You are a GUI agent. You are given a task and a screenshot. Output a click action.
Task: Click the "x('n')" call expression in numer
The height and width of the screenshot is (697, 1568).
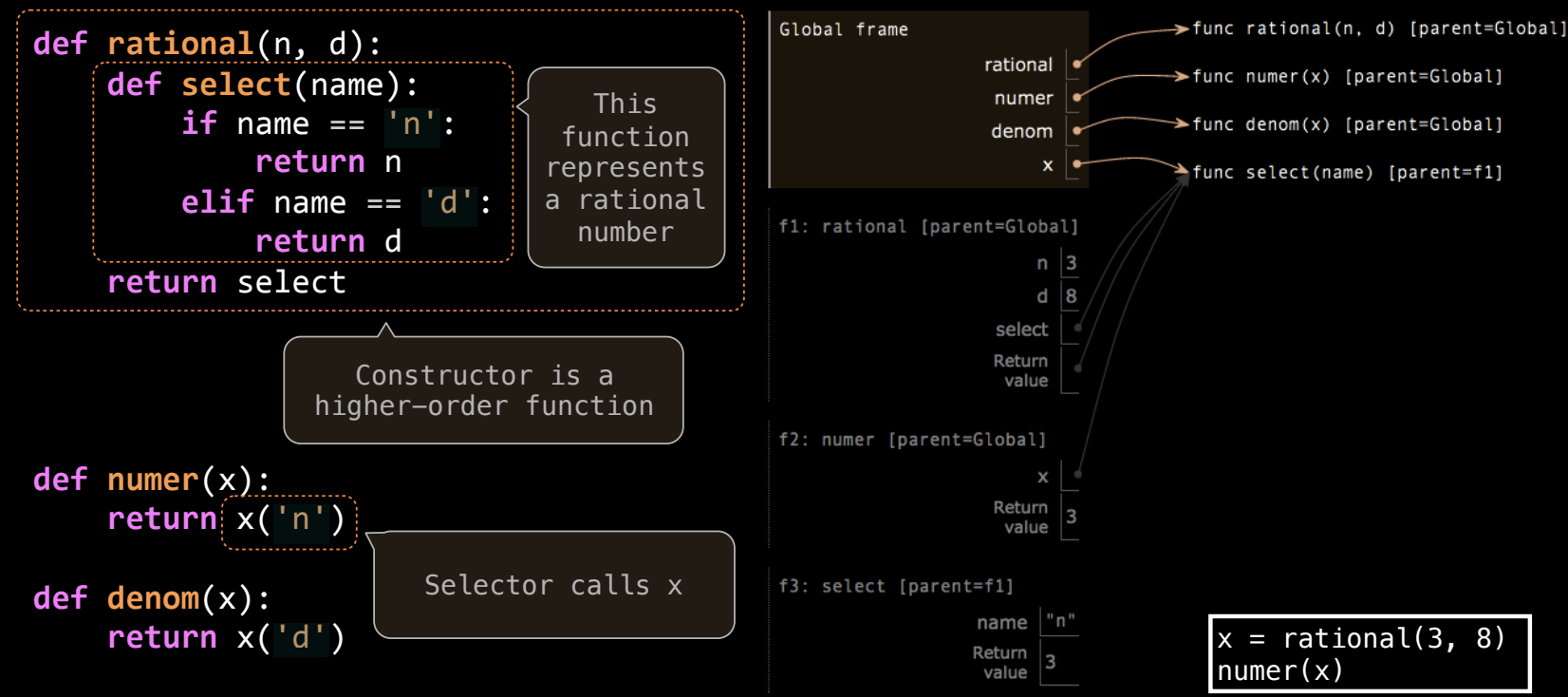(289, 519)
